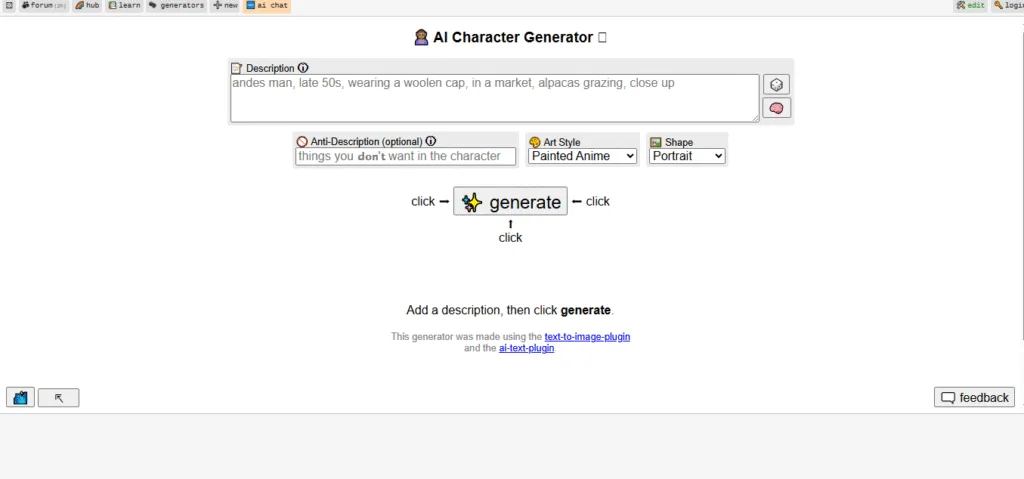Open the feedback button

click(x=974, y=397)
